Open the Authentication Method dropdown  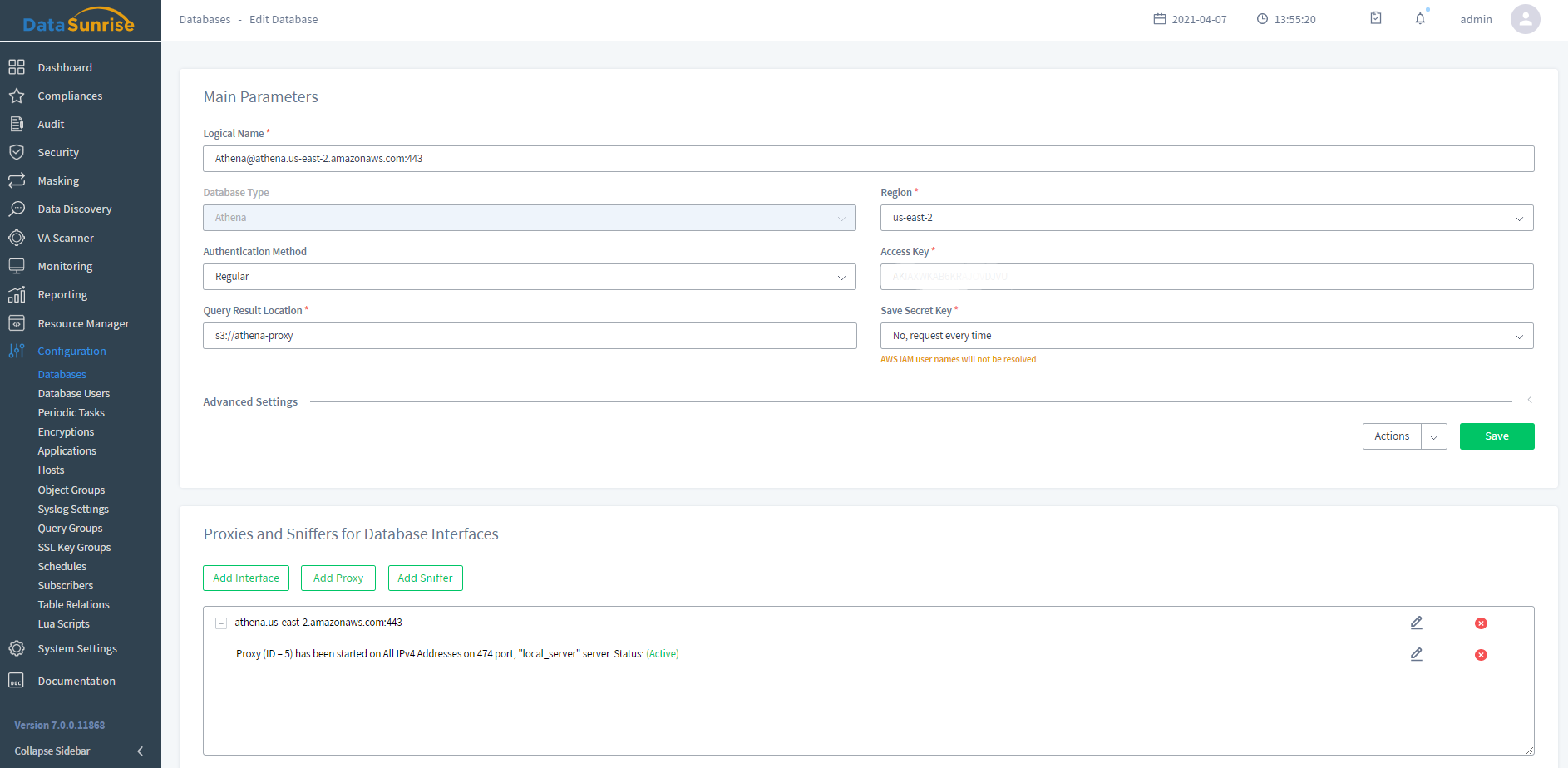pyautogui.click(x=529, y=277)
